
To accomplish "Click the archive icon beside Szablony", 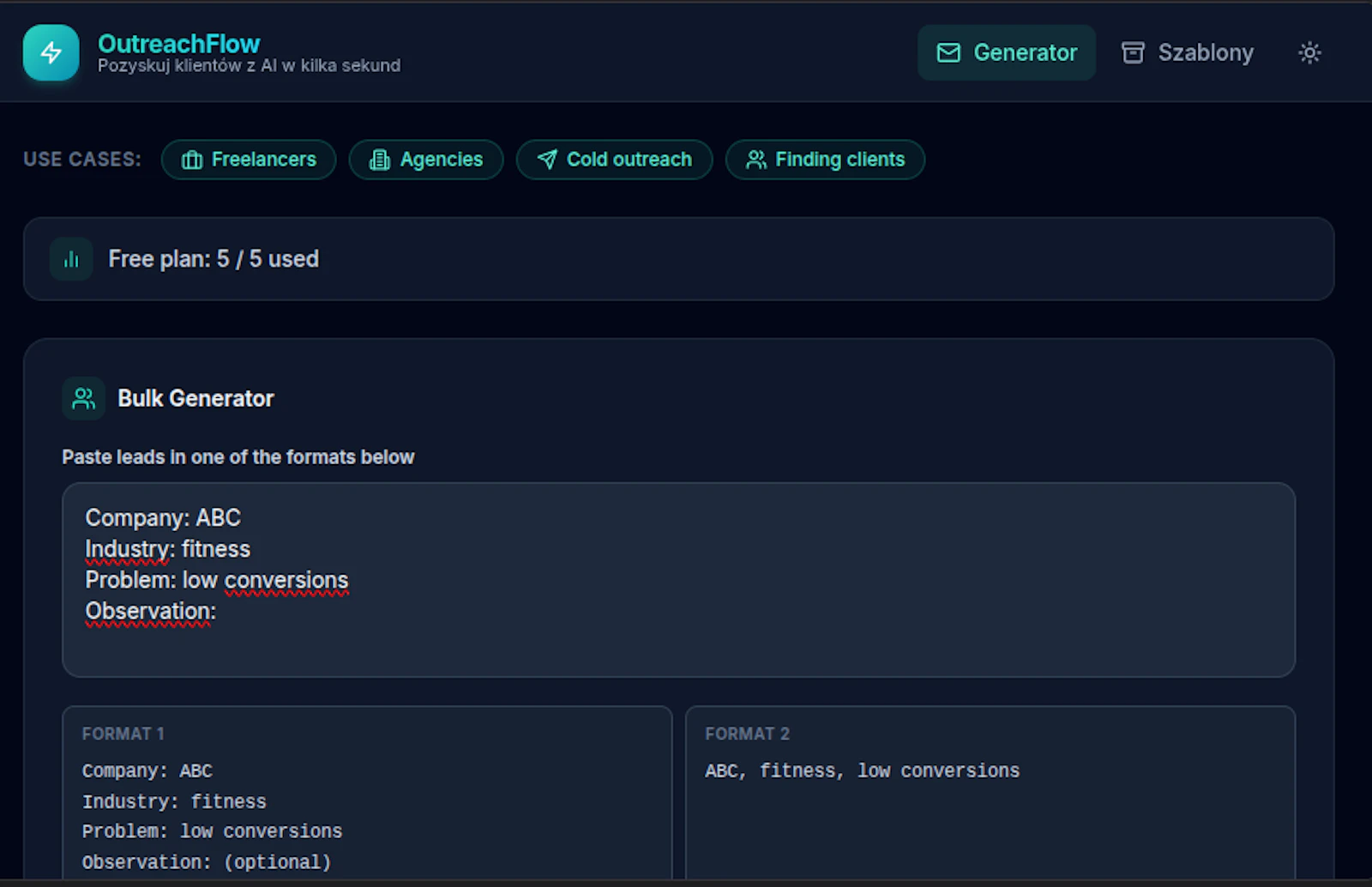I will (1133, 52).
